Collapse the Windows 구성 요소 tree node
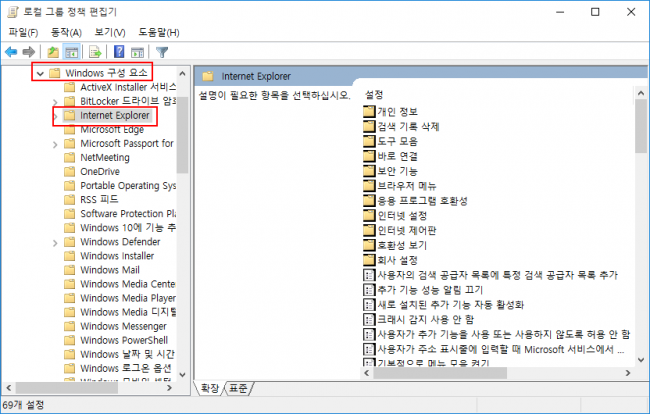 pos(40,73)
